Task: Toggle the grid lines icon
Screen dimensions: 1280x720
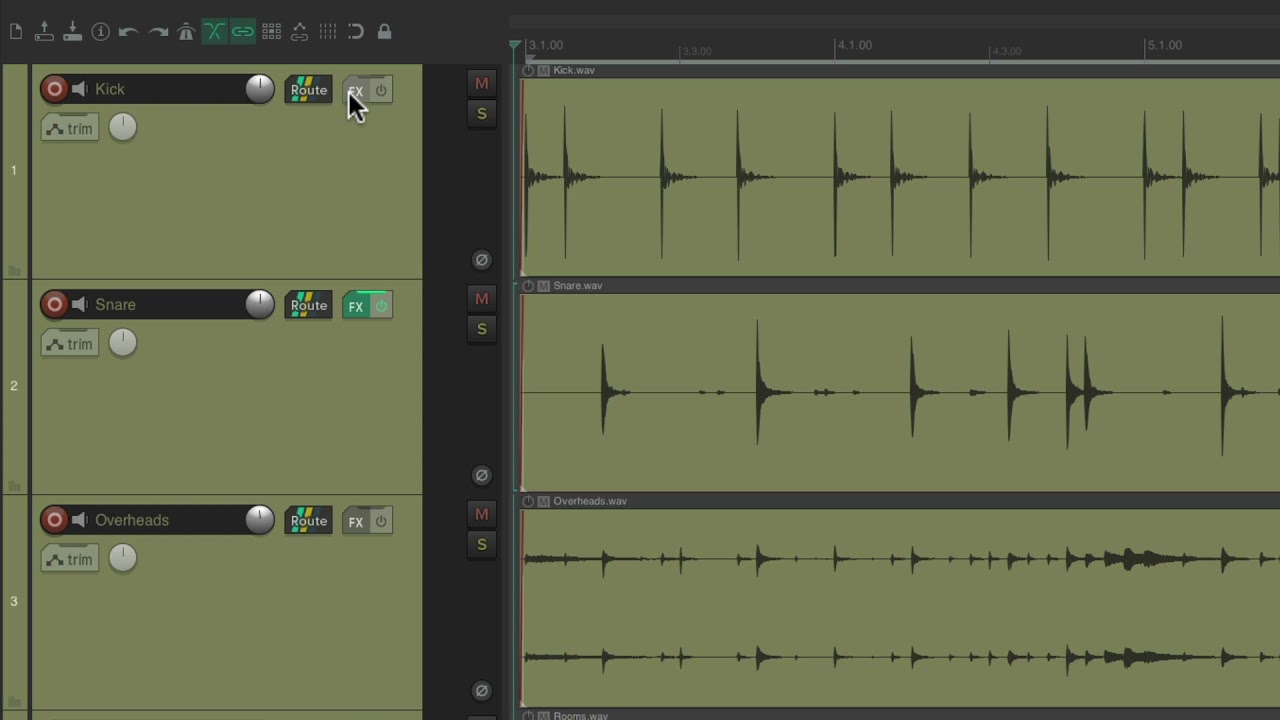Action: (327, 32)
